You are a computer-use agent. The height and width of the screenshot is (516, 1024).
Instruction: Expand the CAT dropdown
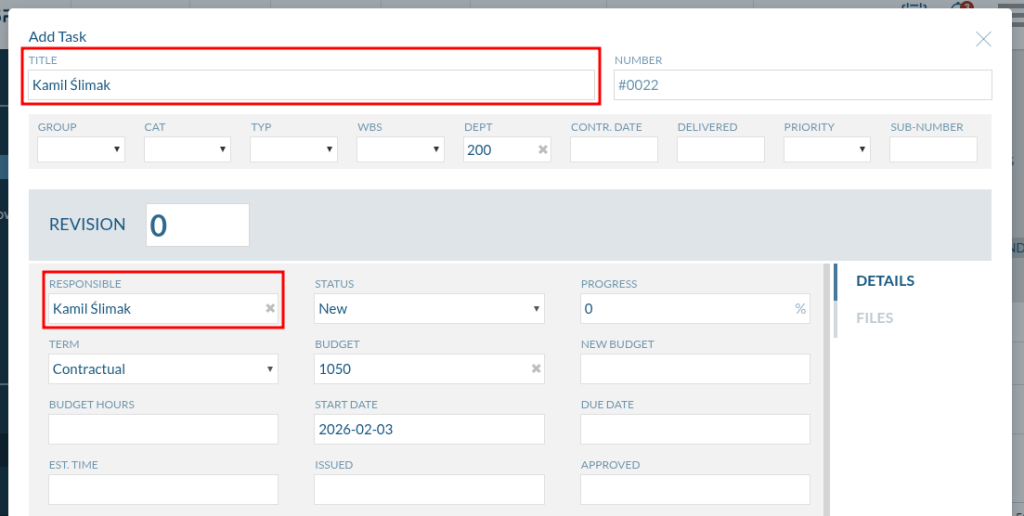[x=187, y=150]
